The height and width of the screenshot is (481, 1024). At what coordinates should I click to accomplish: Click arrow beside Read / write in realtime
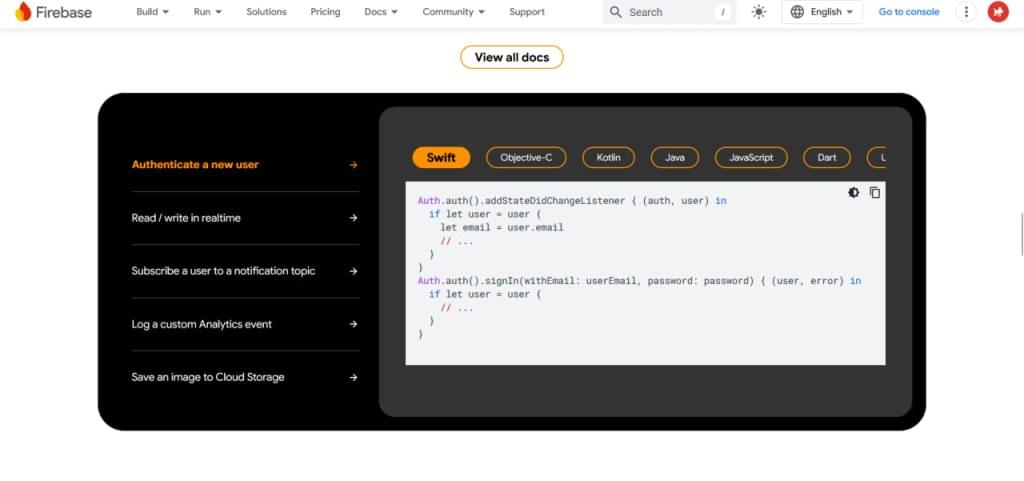[x=353, y=218]
